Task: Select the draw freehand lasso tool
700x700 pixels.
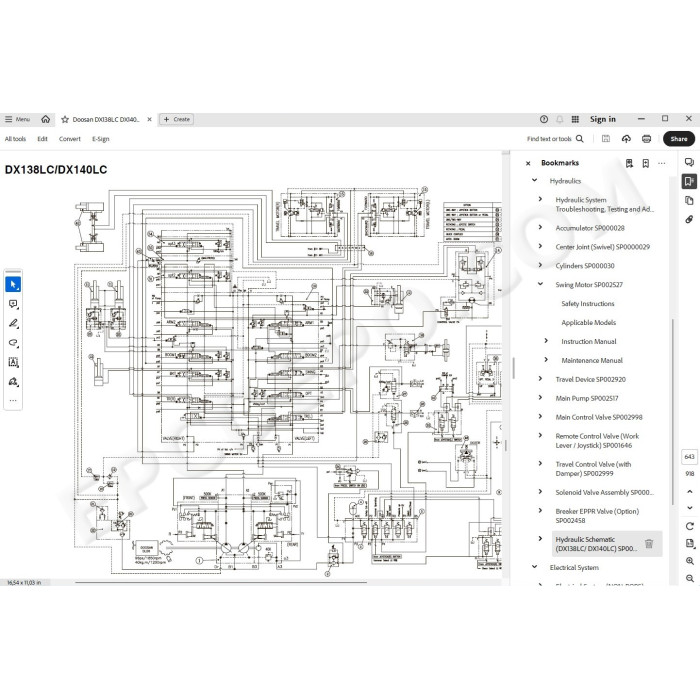Action: (x=13, y=343)
